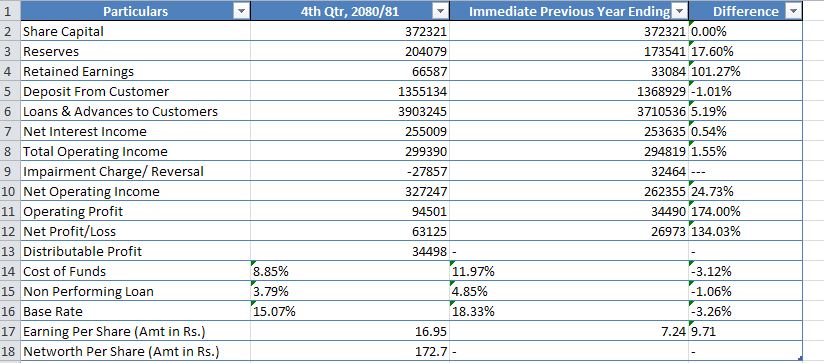Click the Retained Earnings difference cell 101.27%
Viewport: 824px width, 363px height.
[745, 71]
